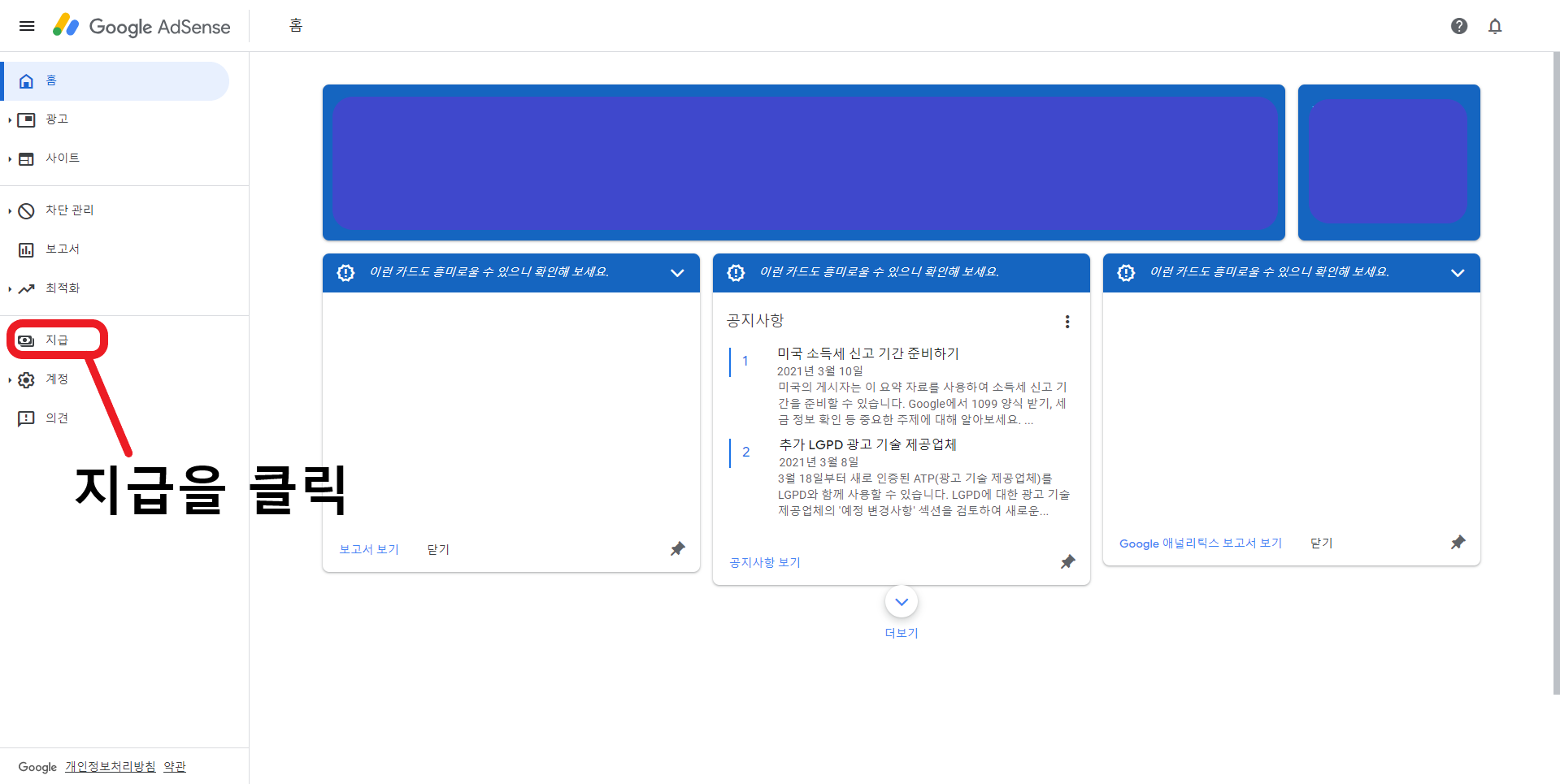Image resolution: width=1560 pixels, height=784 pixels.
Task: Click the 광고 ads icon
Action: 26,120
